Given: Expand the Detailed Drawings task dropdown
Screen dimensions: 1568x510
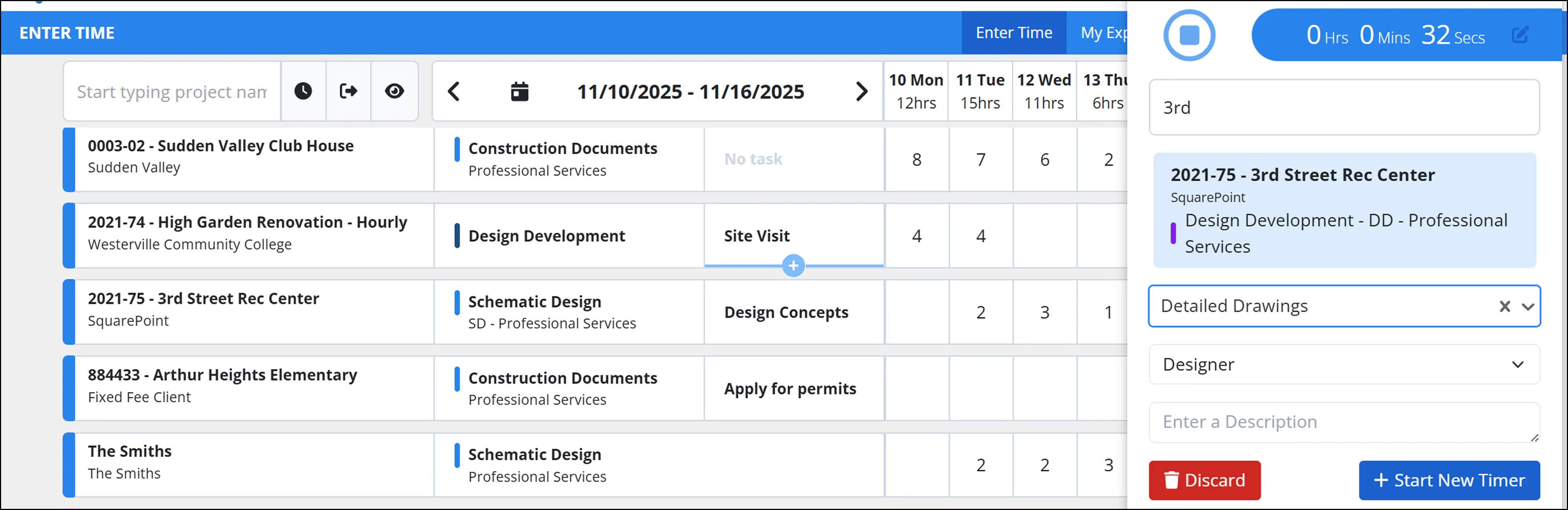Looking at the screenshot, I should point(1527,306).
